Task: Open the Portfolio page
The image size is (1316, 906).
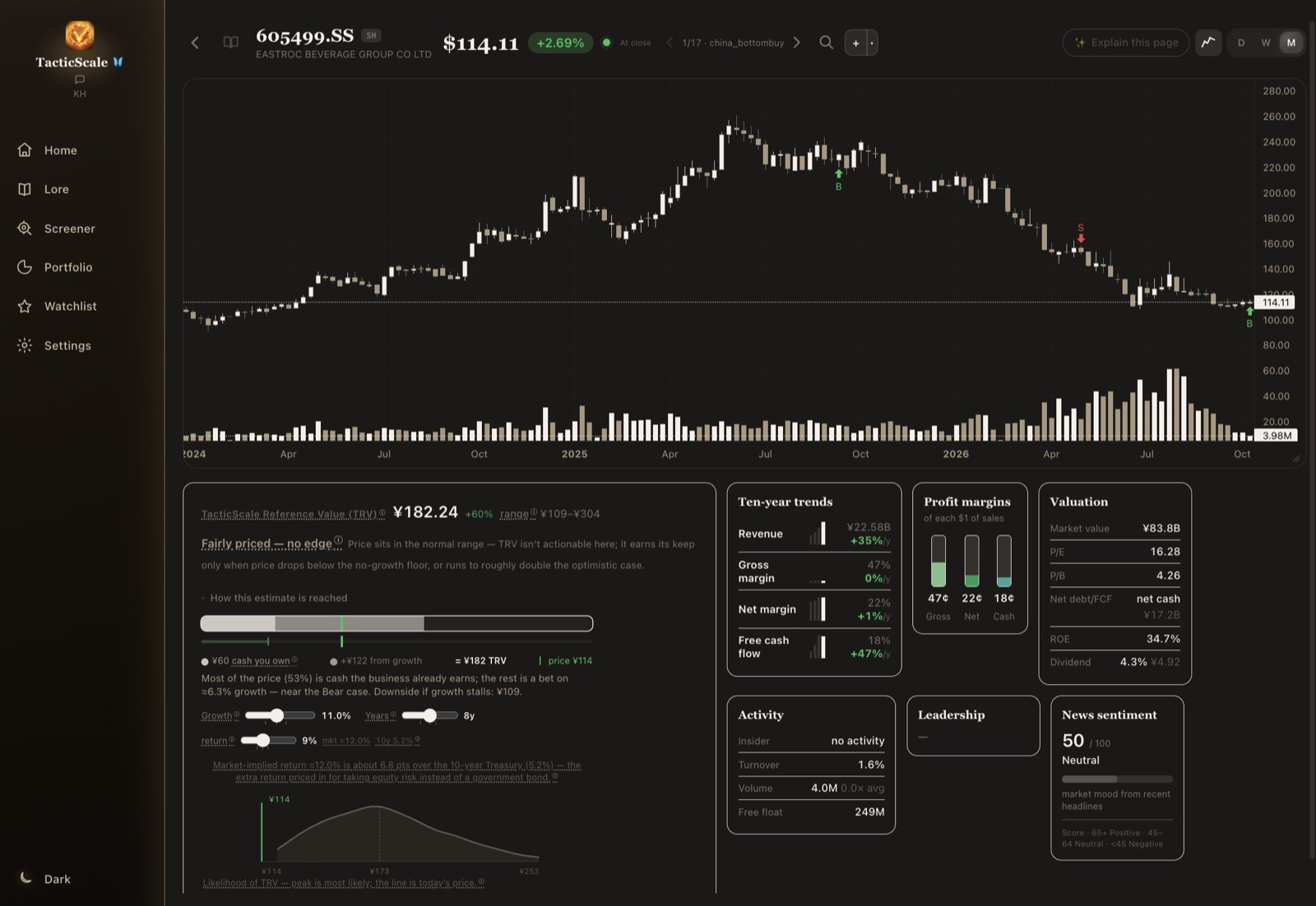Action: pyautogui.click(x=55, y=267)
